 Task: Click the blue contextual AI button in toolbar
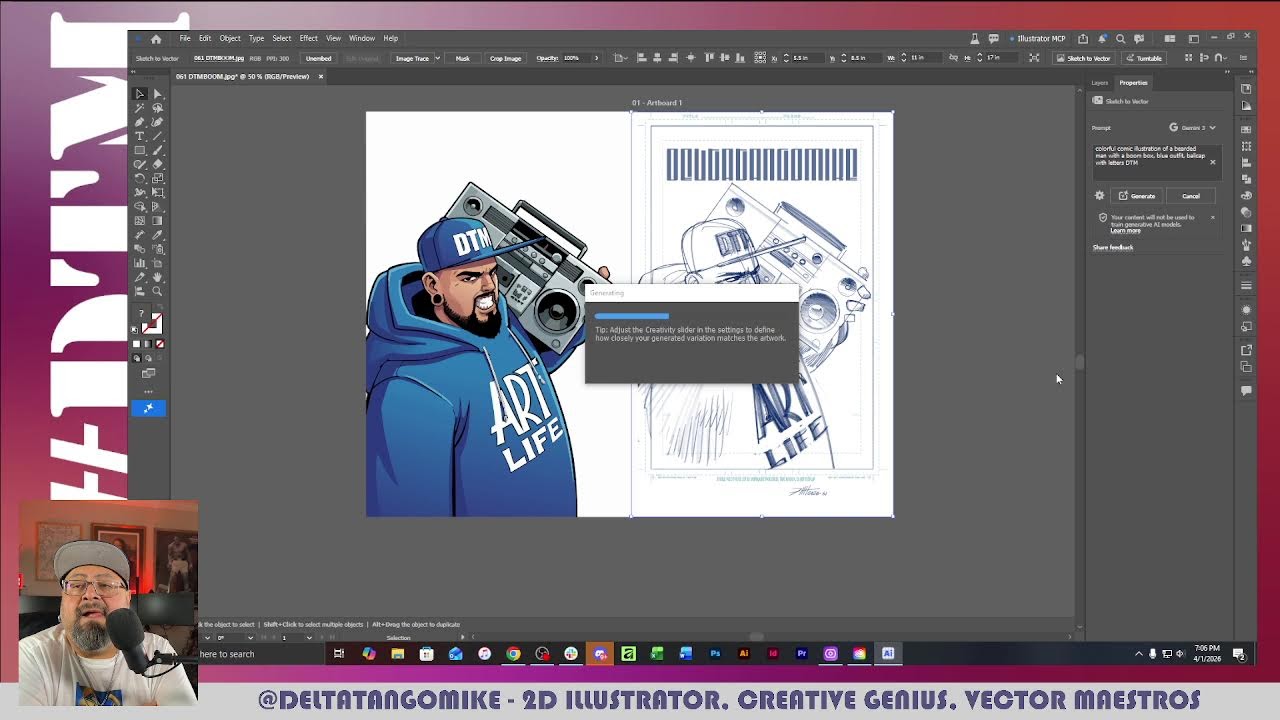pos(148,408)
